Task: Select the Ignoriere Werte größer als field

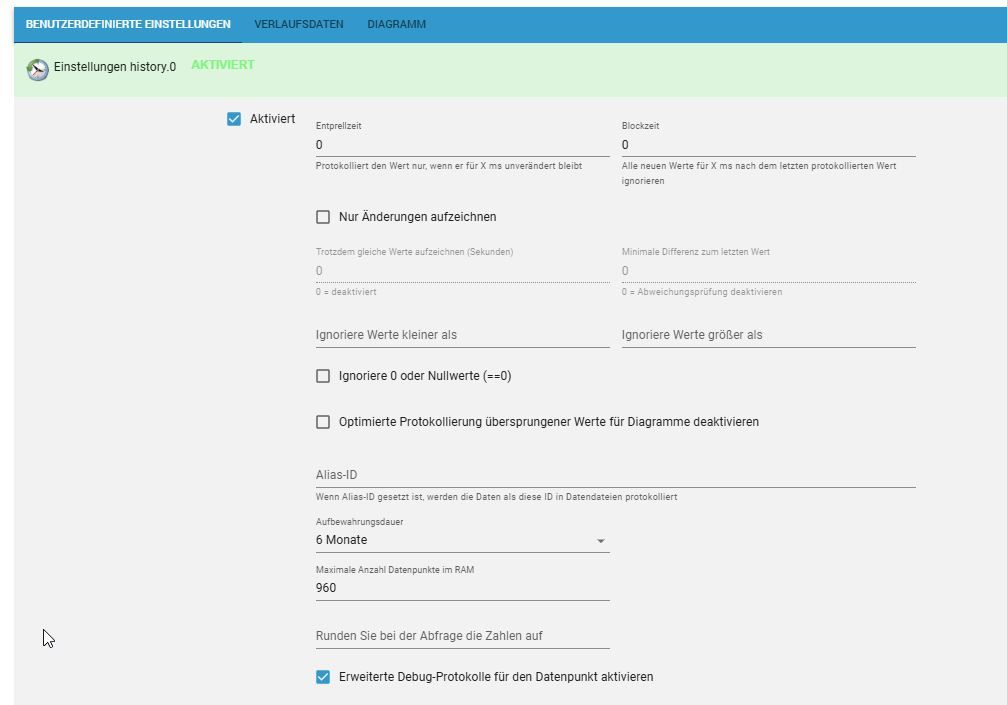Action: point(768,335)
